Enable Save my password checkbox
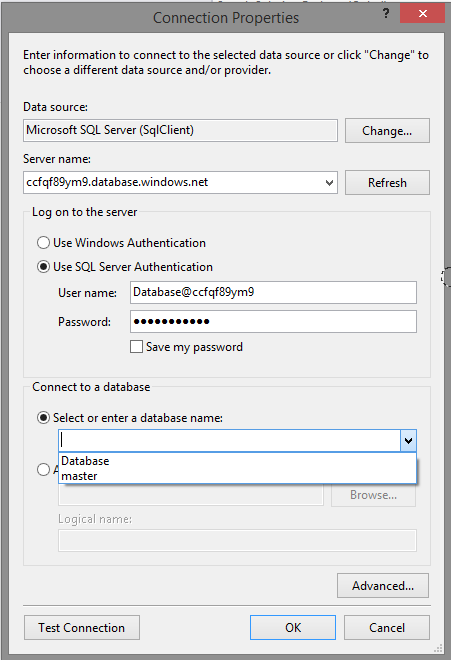451x660 pixels. coord(136,347)
